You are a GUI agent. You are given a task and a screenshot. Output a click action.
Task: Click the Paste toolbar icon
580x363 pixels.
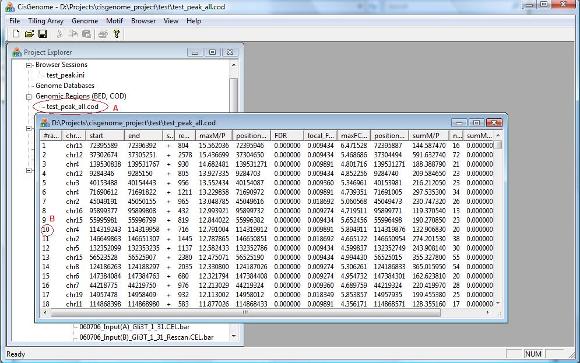[87, 34]
